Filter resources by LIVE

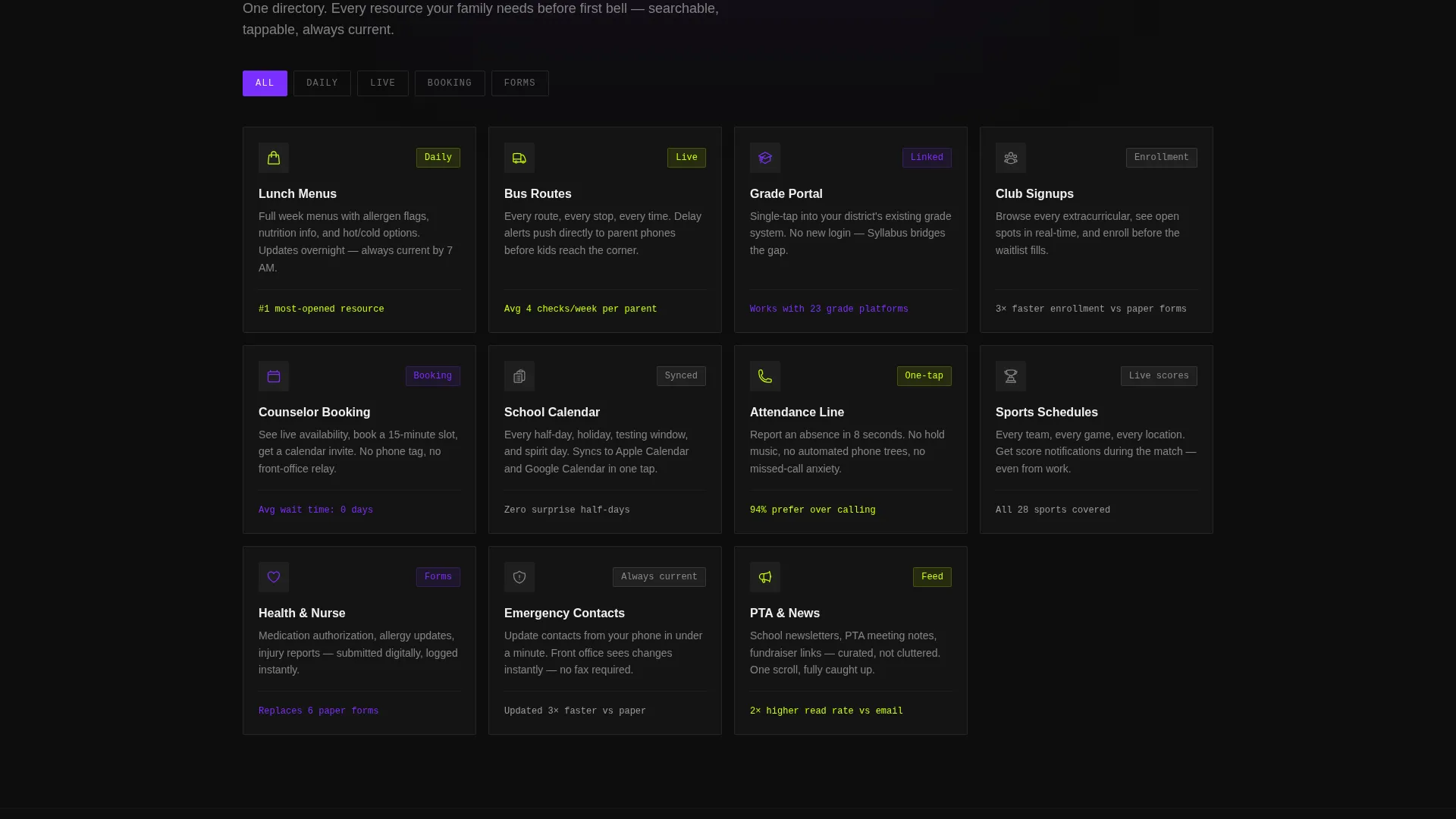tap(383, 83)
